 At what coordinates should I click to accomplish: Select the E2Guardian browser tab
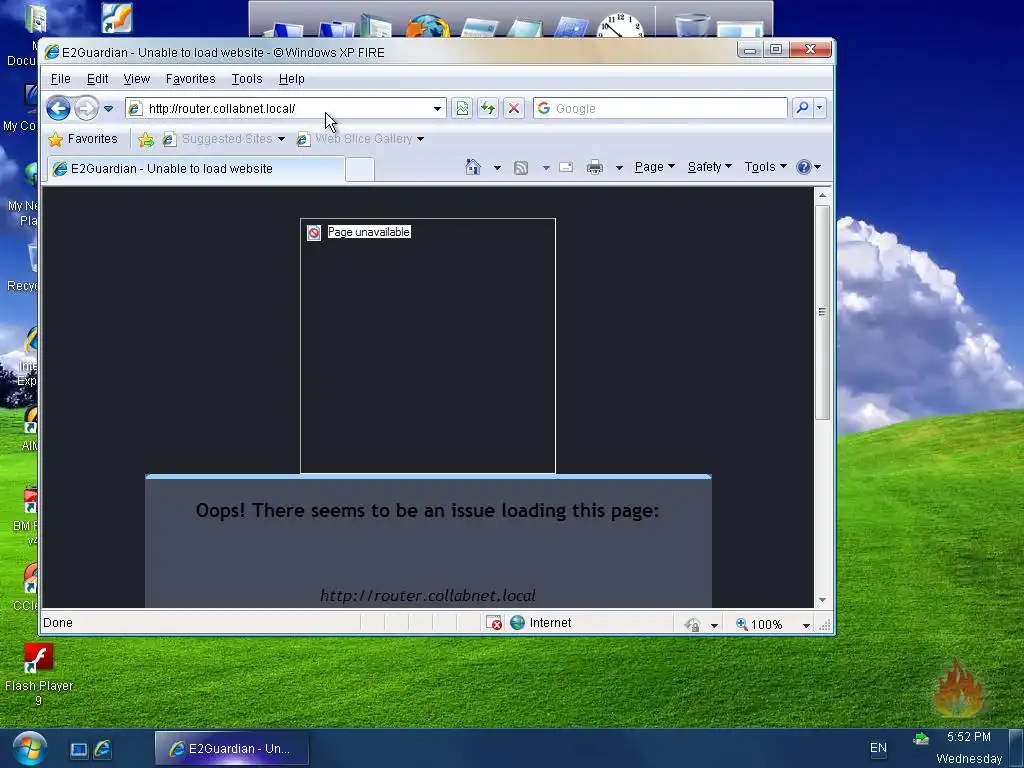(196, 168)
